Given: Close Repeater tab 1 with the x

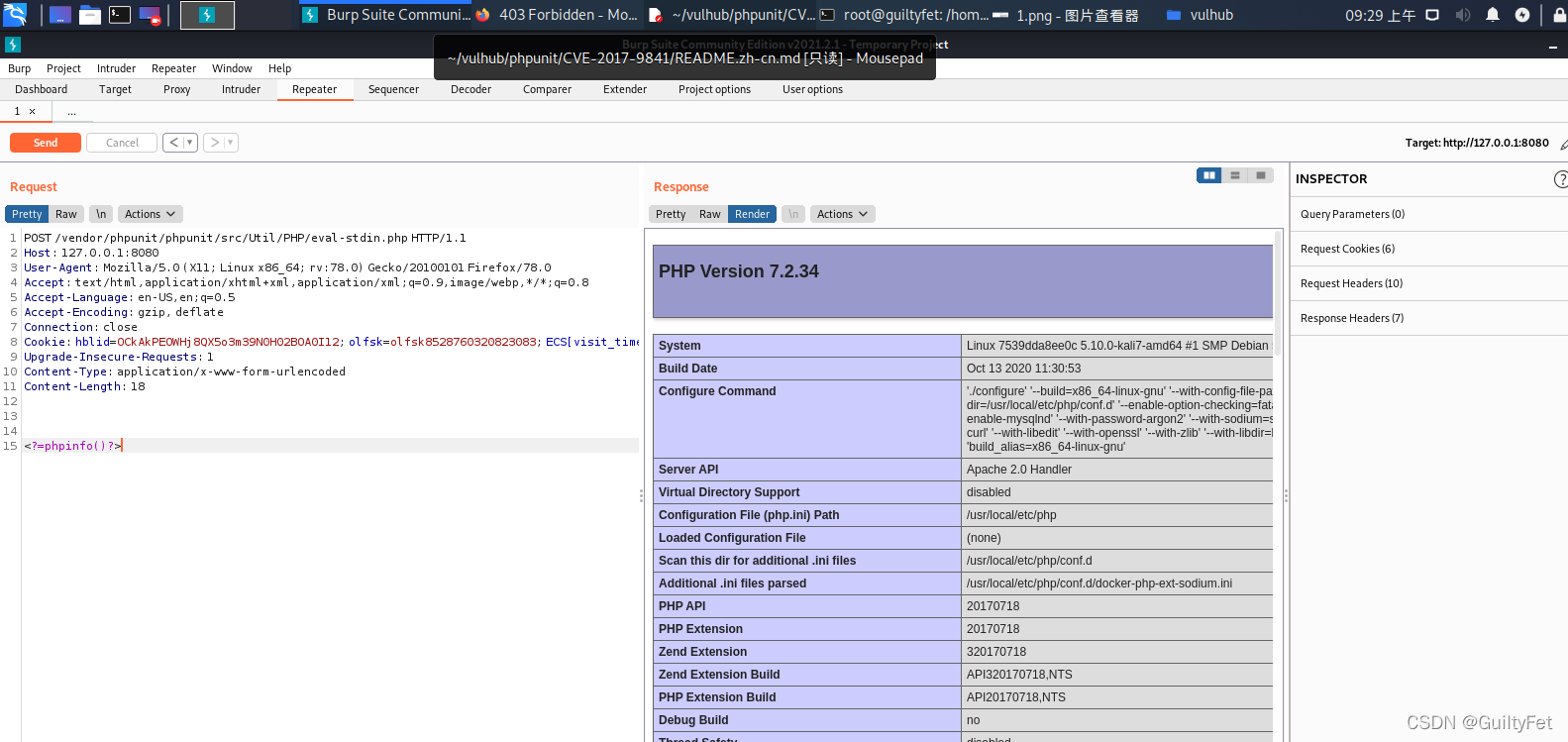Looking at the screenshot, I should pyautogui.click(x=32, y=112).
